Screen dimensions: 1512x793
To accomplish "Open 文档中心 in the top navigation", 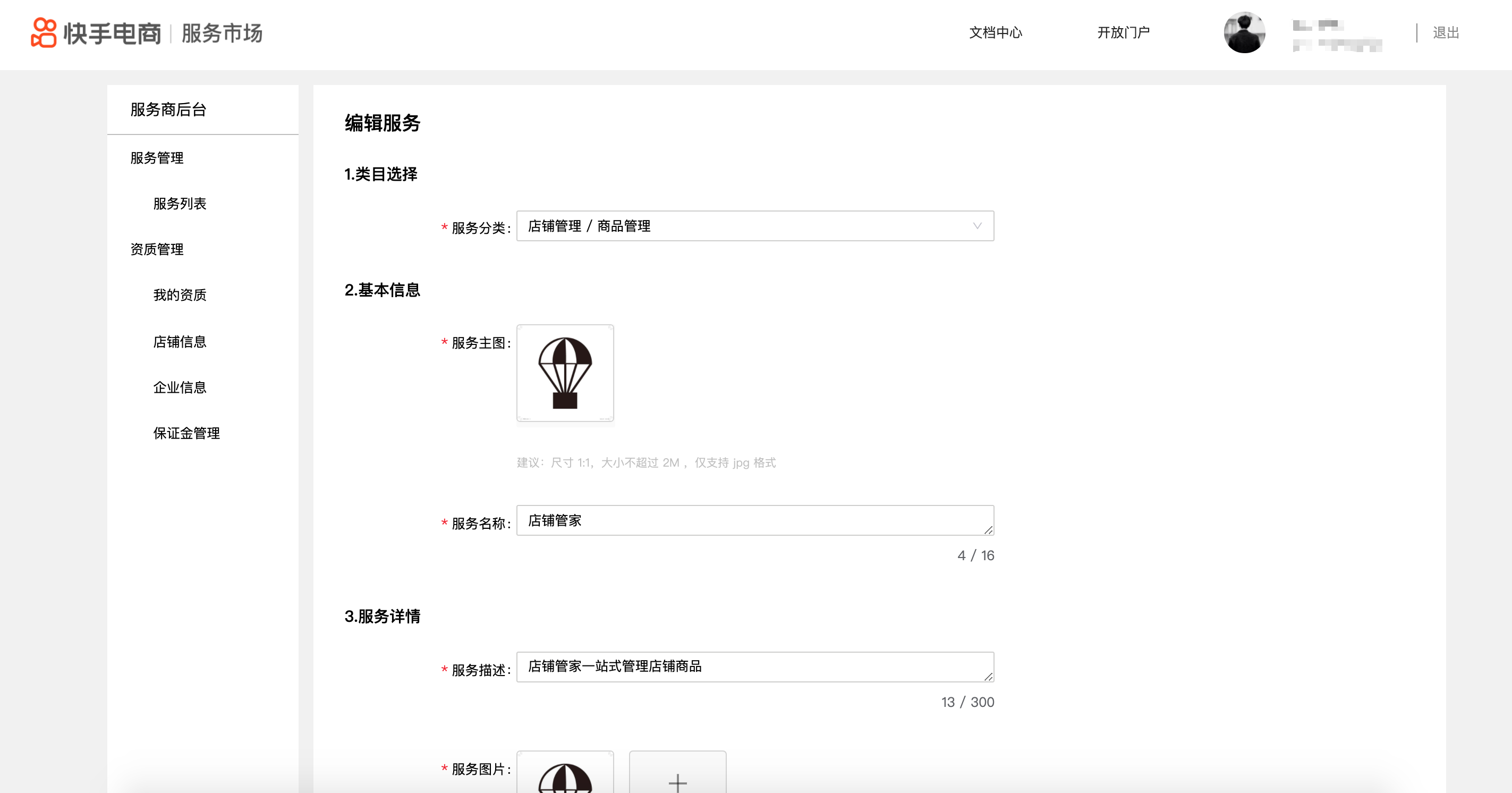I will 996,32.
